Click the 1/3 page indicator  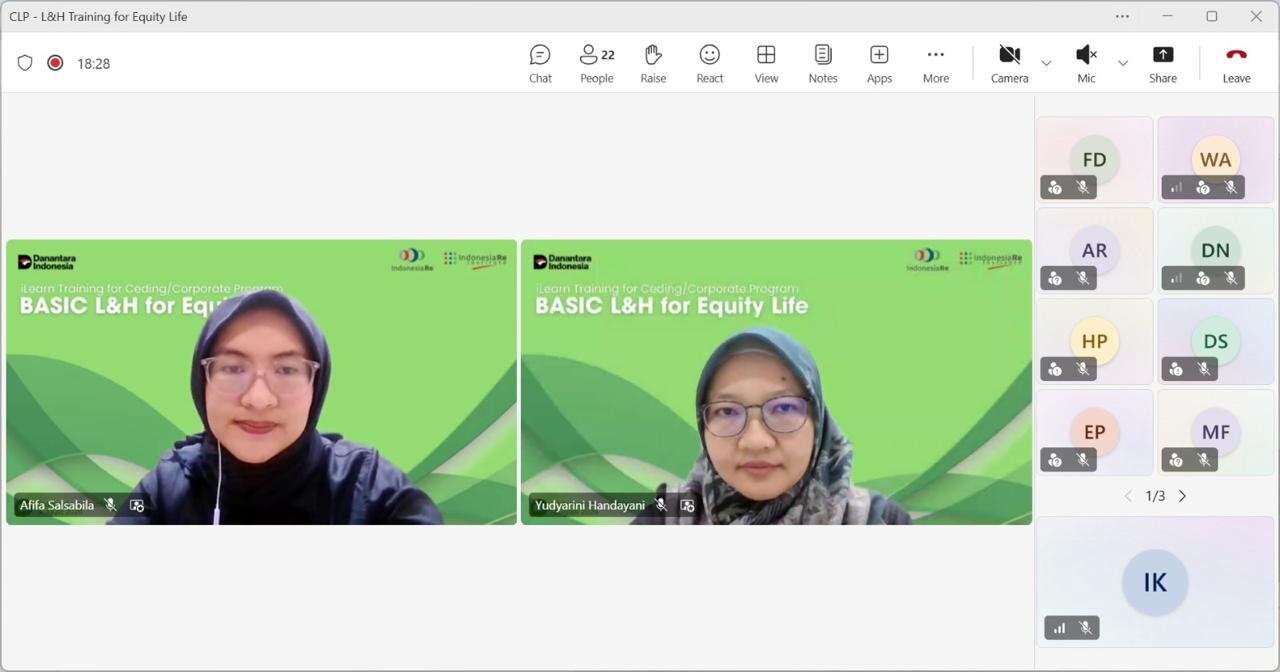click(x=1155, y=496)
